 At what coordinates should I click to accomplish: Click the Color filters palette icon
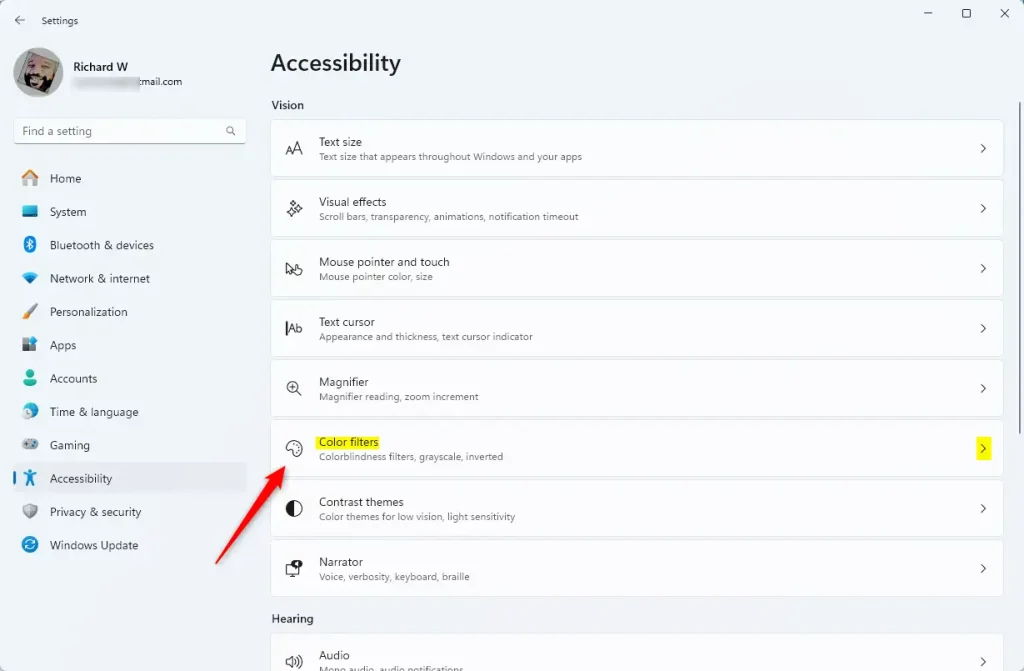tap(294, 449)
